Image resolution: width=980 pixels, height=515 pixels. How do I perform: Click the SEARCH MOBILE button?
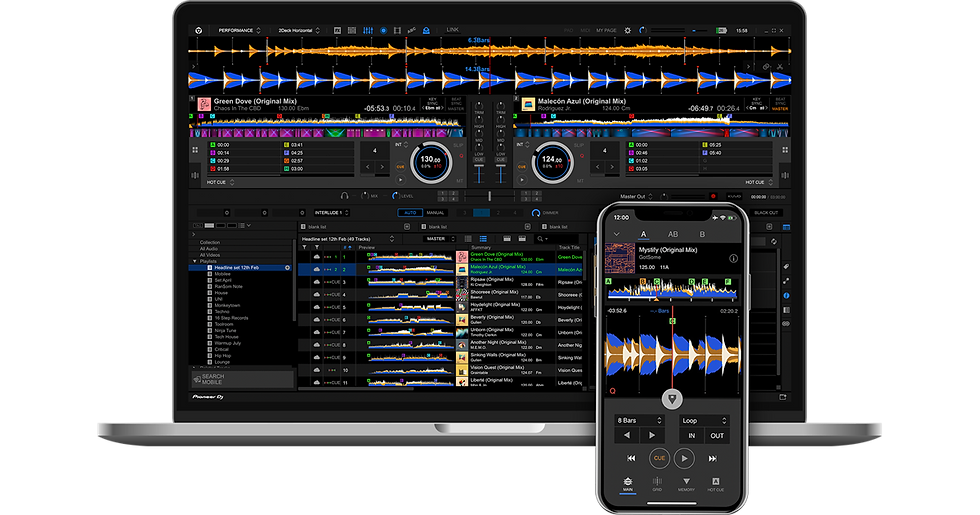point(242,379)
